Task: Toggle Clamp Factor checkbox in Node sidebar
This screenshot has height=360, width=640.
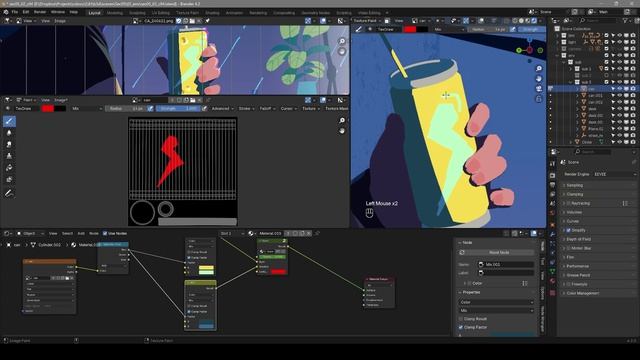Action: pyautogui.click(x=461, y=327)
